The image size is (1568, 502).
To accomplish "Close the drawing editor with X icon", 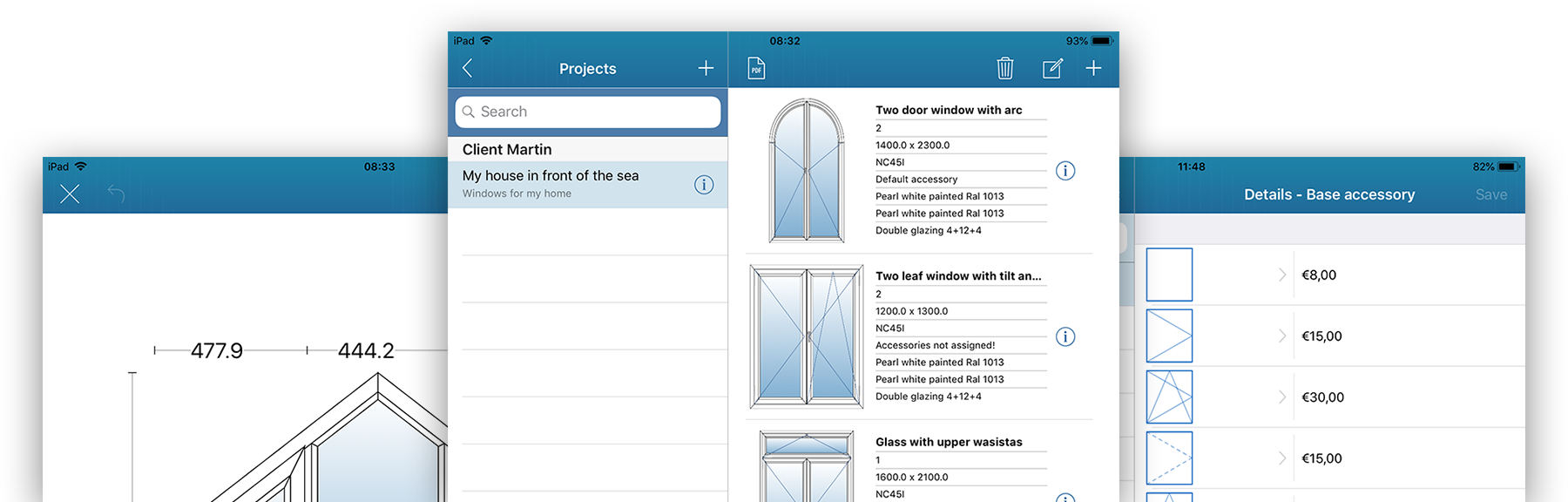I will pos(70,194).
